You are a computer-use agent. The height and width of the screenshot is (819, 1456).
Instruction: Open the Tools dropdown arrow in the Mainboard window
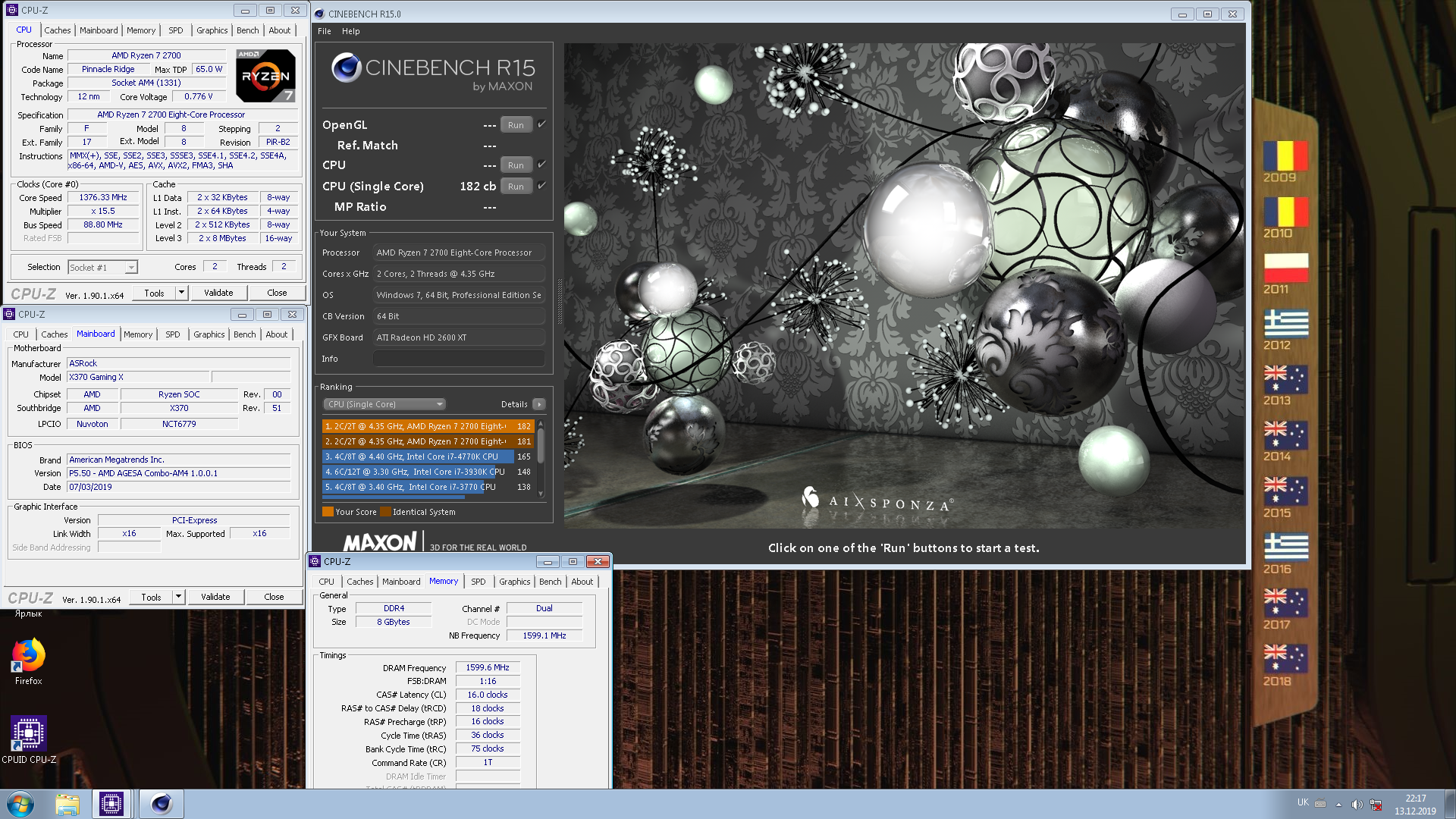178,597
